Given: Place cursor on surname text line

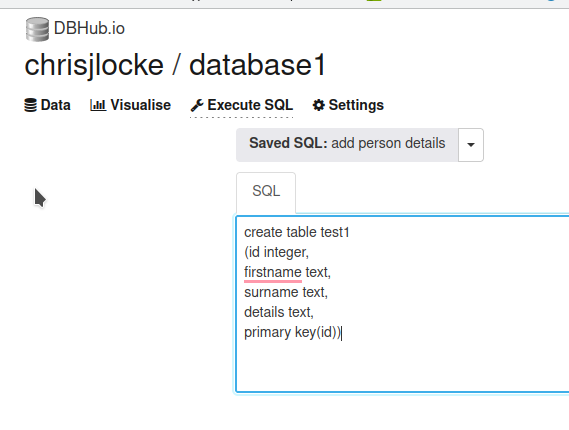Looking at the screenshot, I should tap(286, 292).
